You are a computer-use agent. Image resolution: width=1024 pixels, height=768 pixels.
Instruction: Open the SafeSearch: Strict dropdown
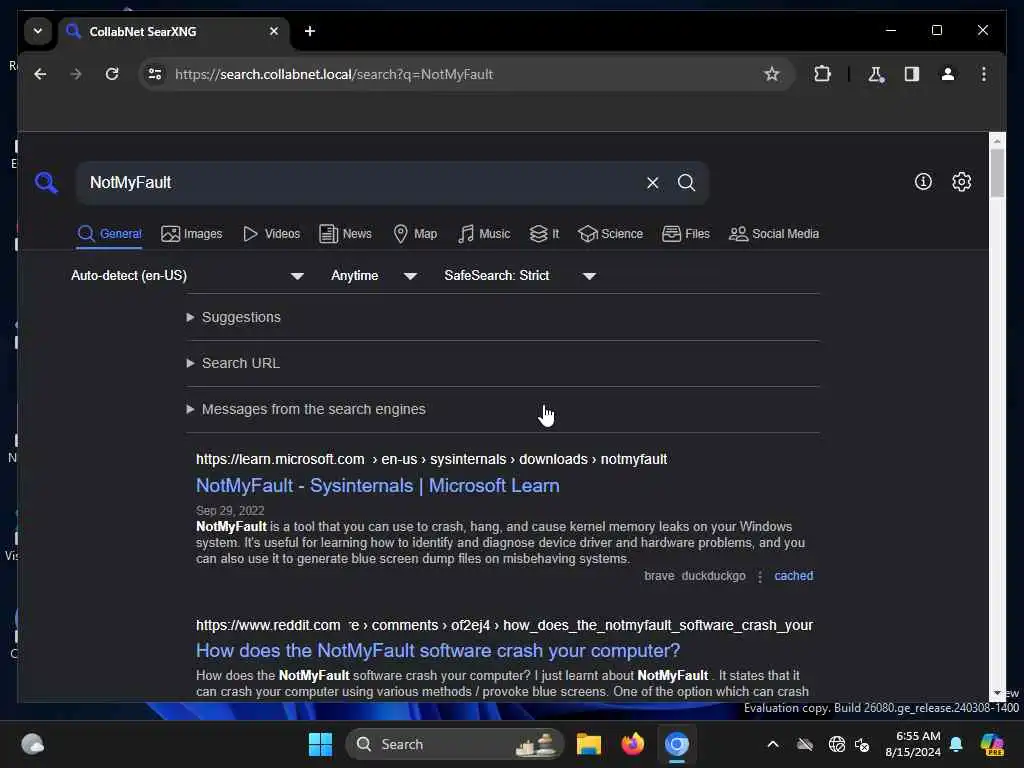pos(520,276)
